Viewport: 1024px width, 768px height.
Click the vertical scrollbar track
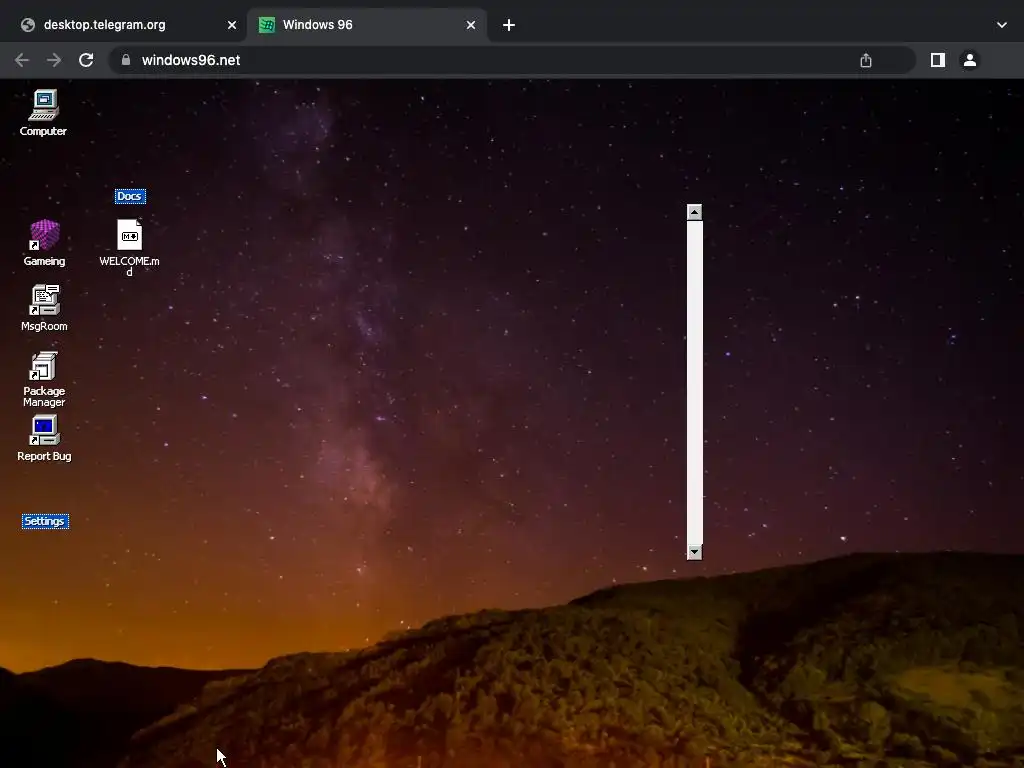click(695, 382)
